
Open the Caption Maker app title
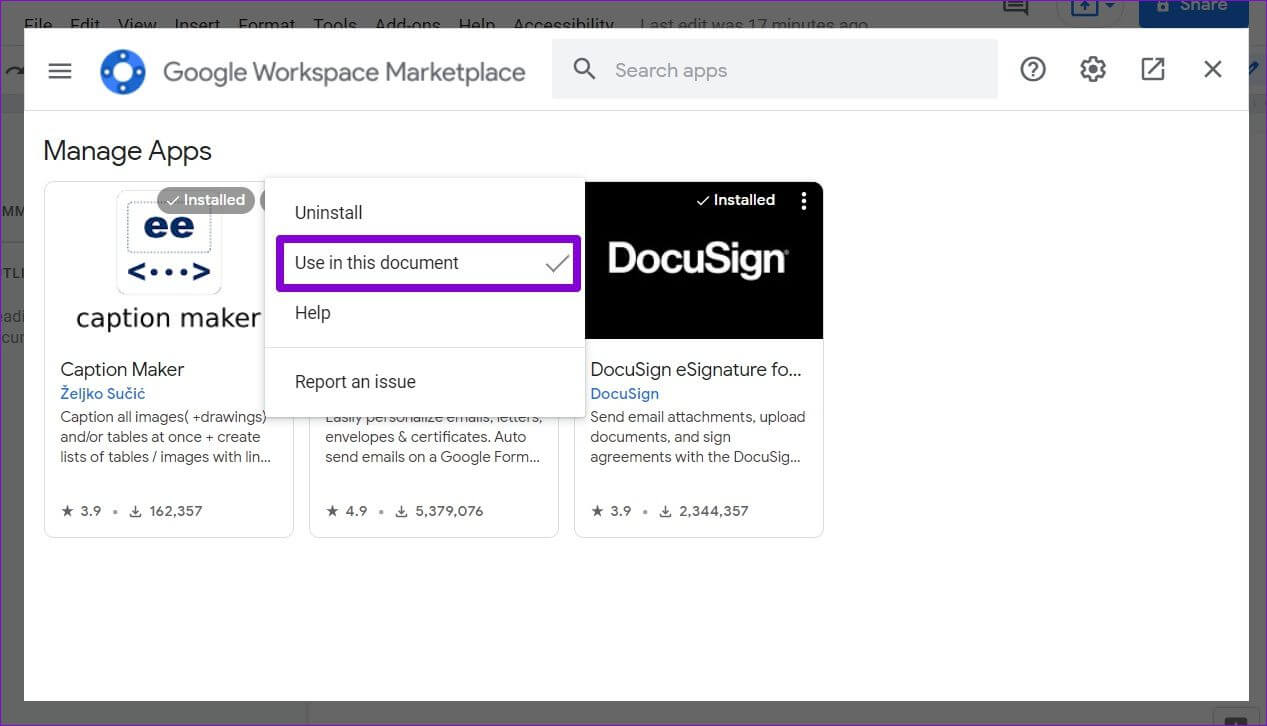(122, 369)
